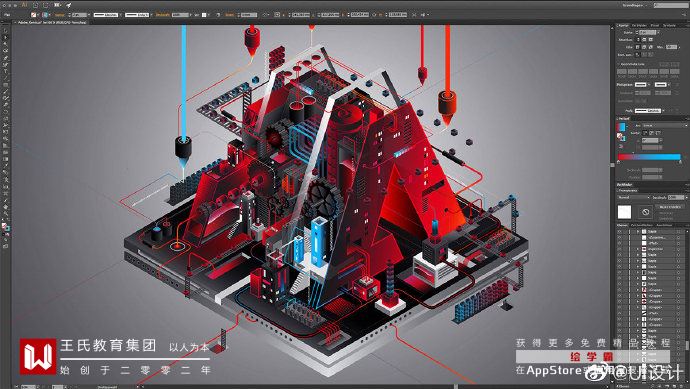Open the orange Opacity link in control bar
690x389 pixels.
click(163, 15)
